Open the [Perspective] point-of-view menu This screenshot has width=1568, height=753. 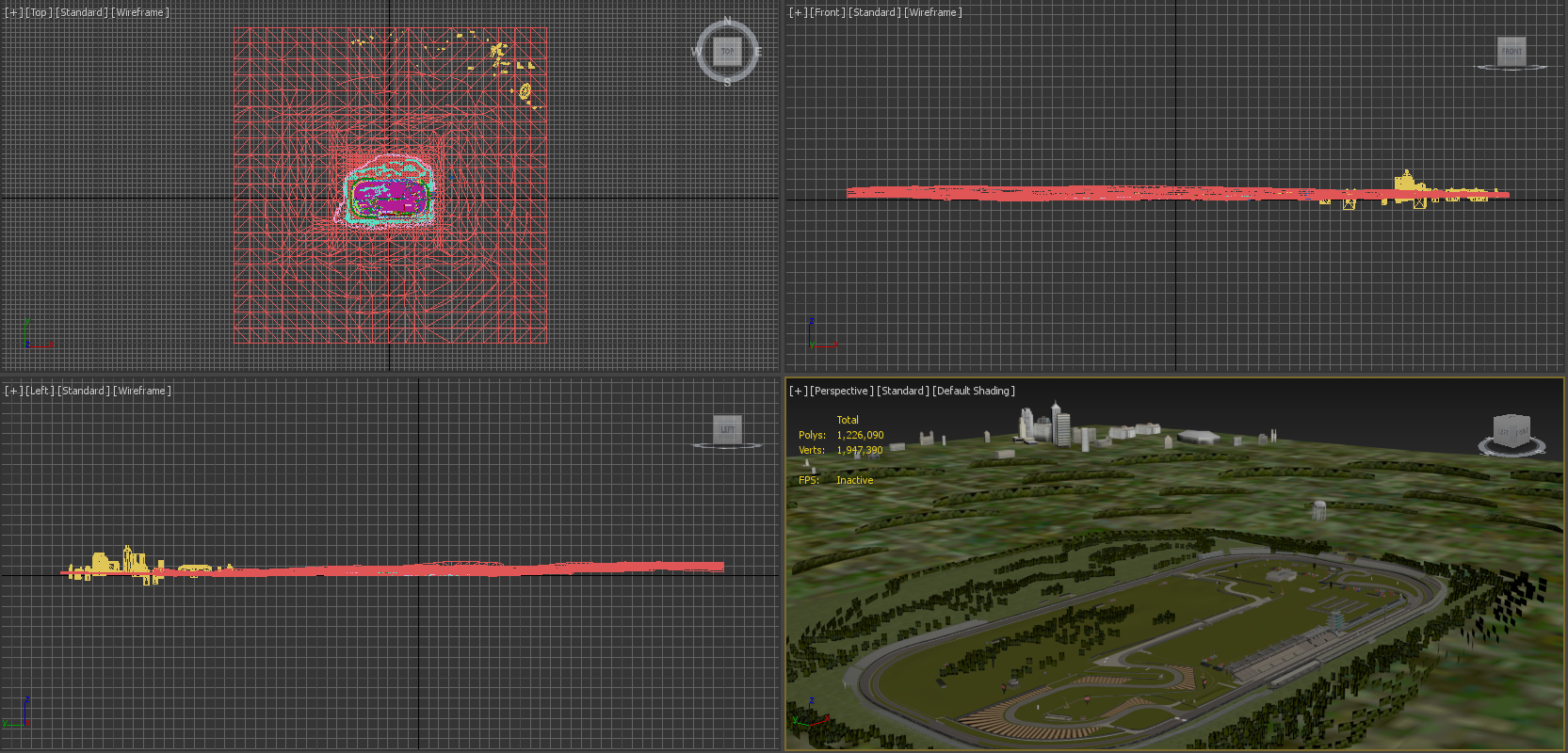(x=842, y=391)
